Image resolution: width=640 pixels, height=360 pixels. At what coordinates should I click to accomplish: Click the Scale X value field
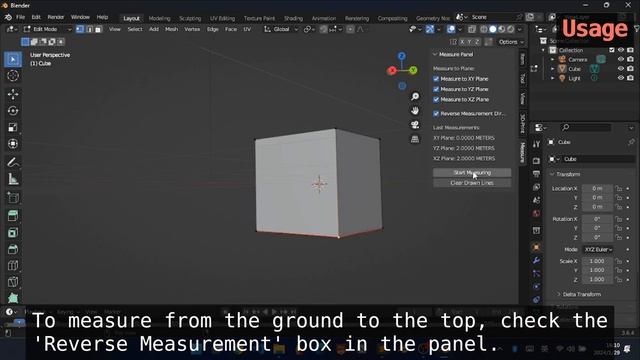pyautogui.click(x=597, y=261)
